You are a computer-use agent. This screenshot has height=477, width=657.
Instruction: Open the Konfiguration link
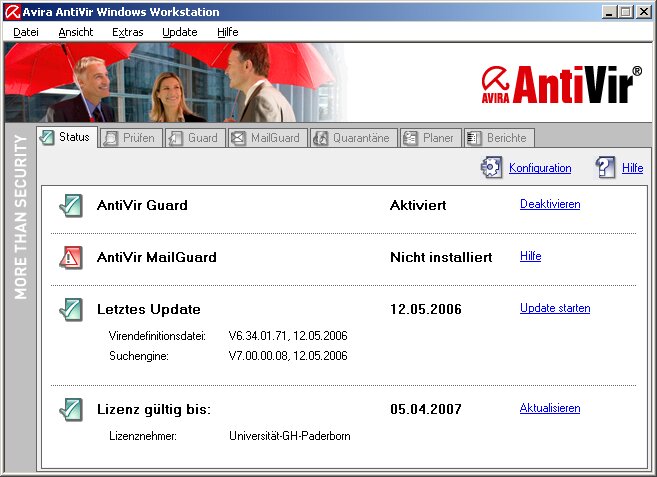[x=540, y=168]
